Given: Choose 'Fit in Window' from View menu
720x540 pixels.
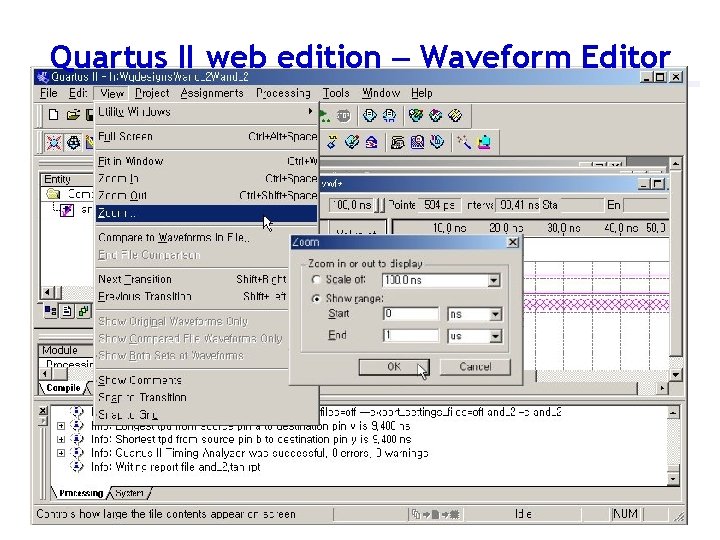Looking at the screenshot, I should pos(207,161).
